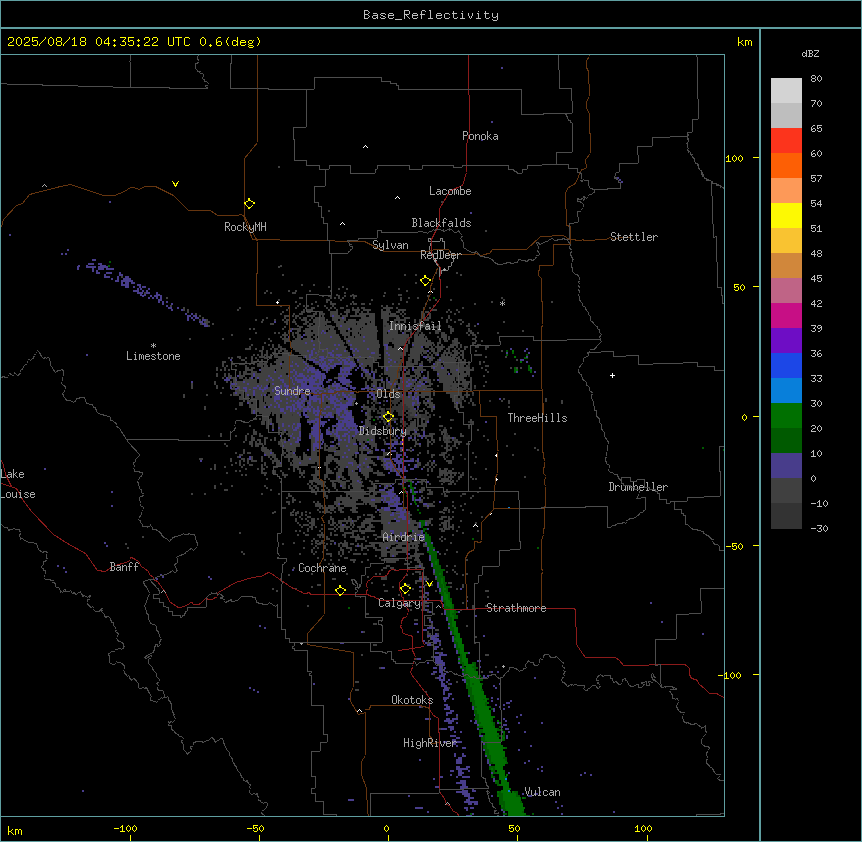Click the Sundre label
Image resolution: width=862 pixels, height=842 pixels.
(292, 391)
